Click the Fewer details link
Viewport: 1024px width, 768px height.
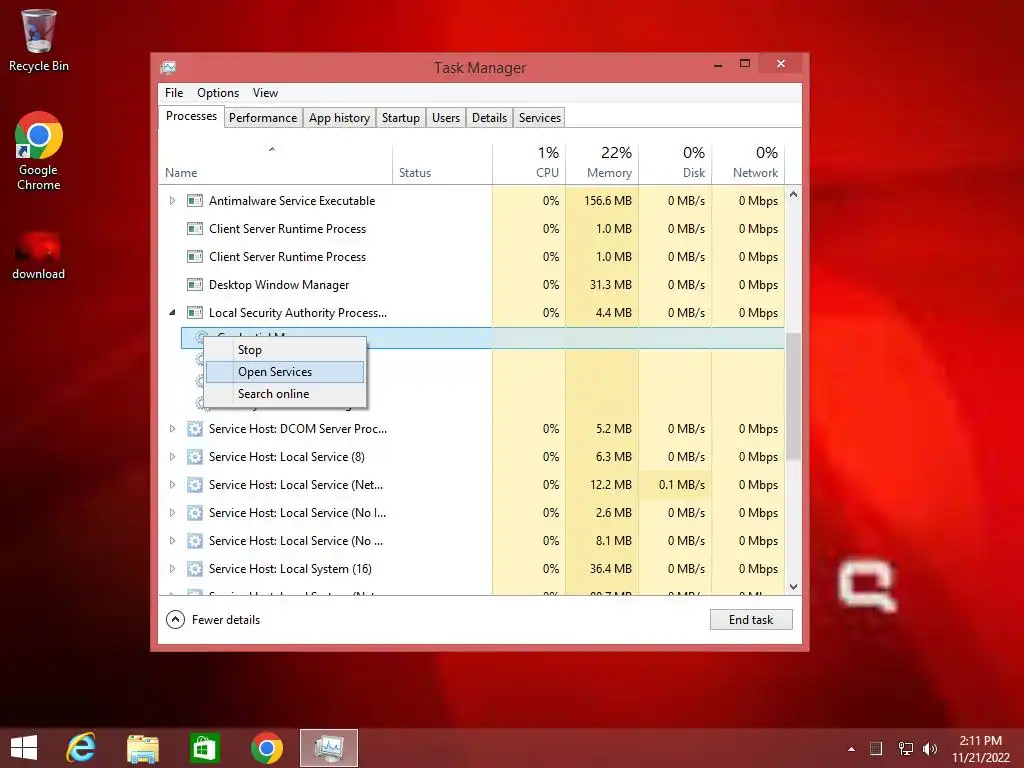tap(225, 620)
